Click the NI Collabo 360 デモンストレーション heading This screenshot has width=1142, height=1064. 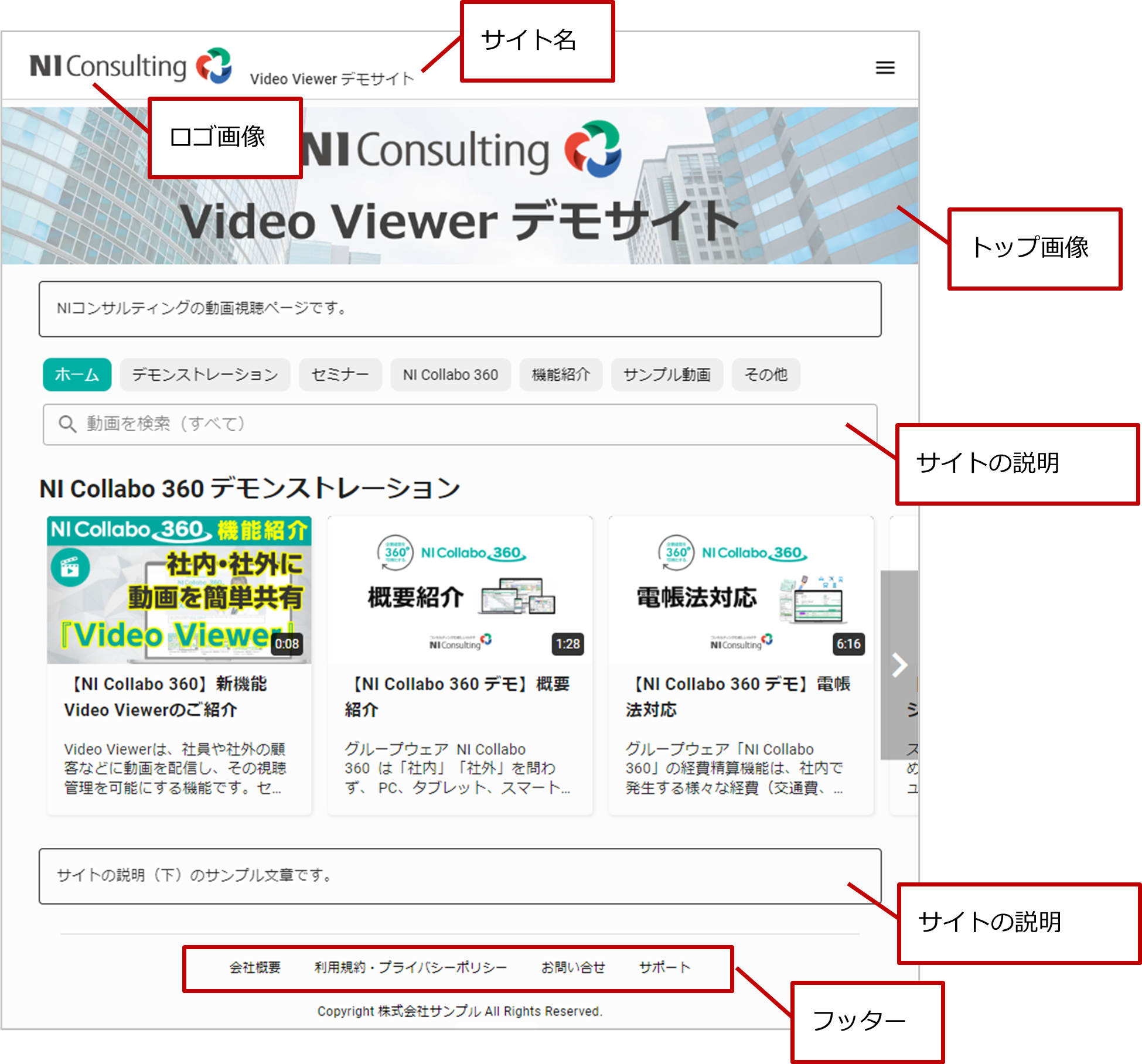(x=250, y=488)
